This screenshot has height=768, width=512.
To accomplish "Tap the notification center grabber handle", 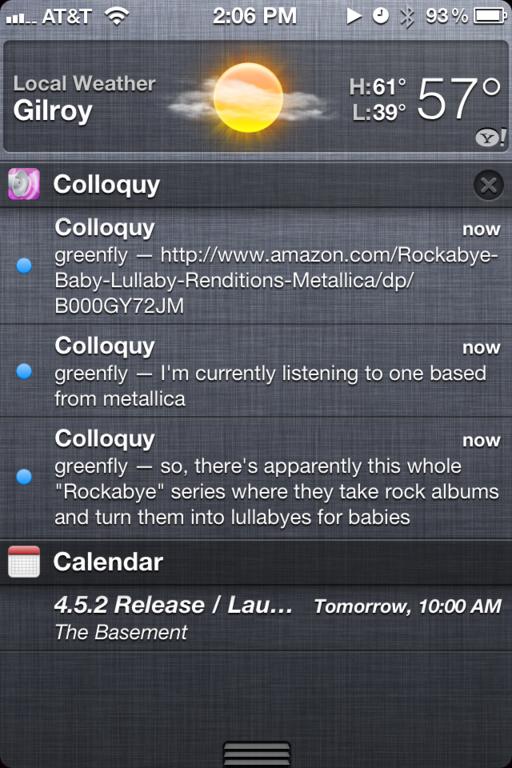I will [x=256, y=752].
